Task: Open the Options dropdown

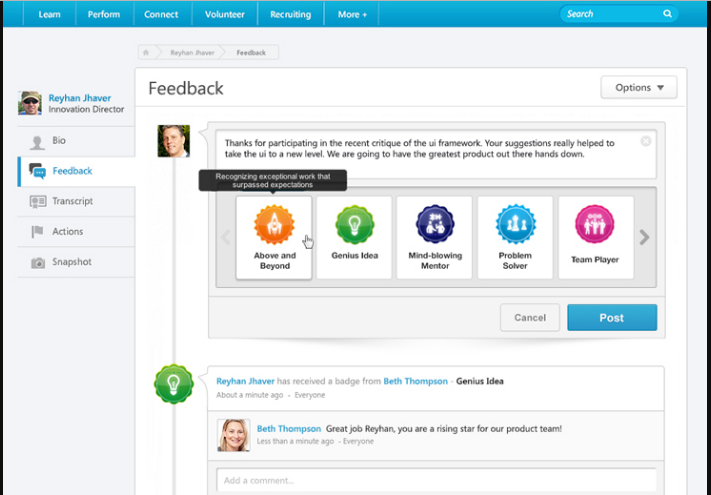Action: pos(639,88)
